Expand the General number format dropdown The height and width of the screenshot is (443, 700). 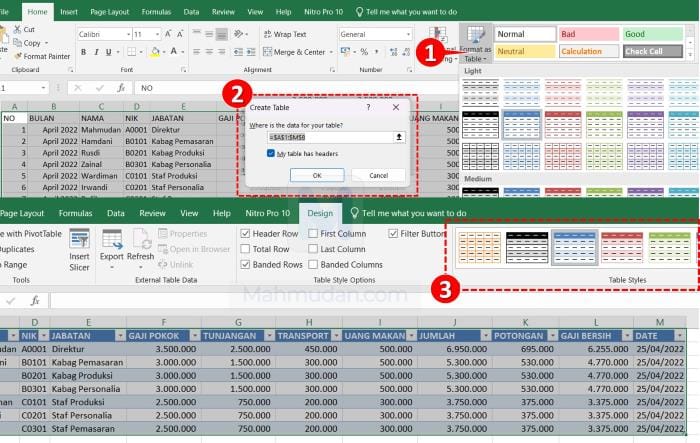[408, 34]
